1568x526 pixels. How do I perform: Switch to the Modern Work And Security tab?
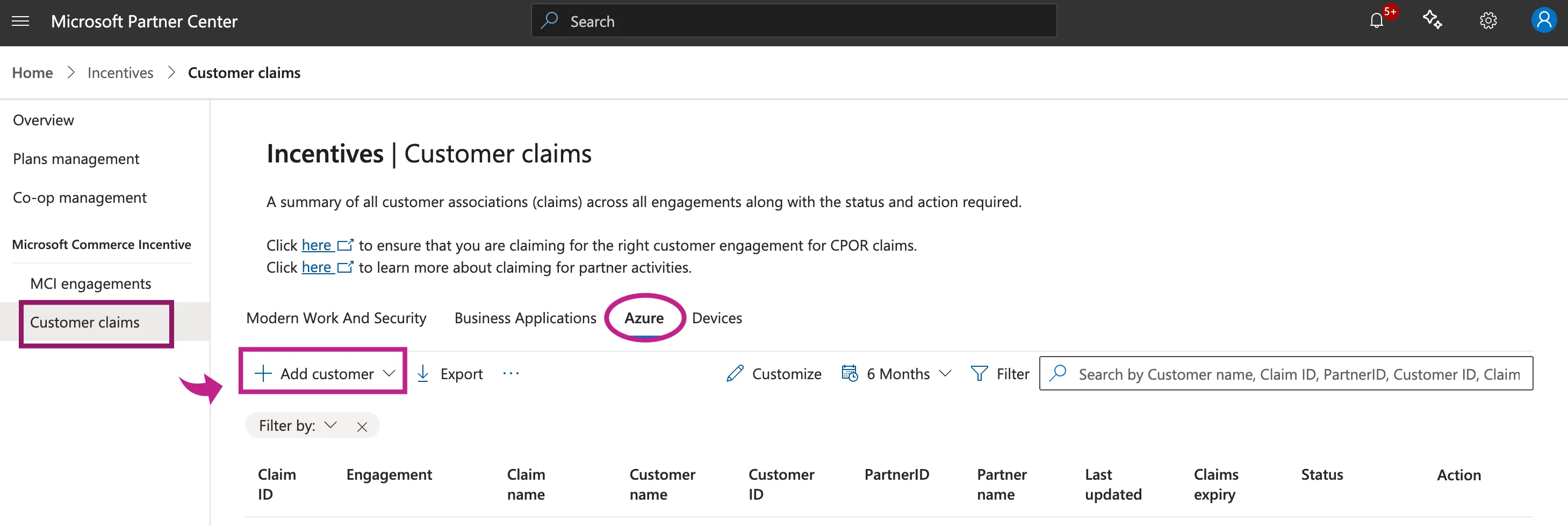coord(336,318)
